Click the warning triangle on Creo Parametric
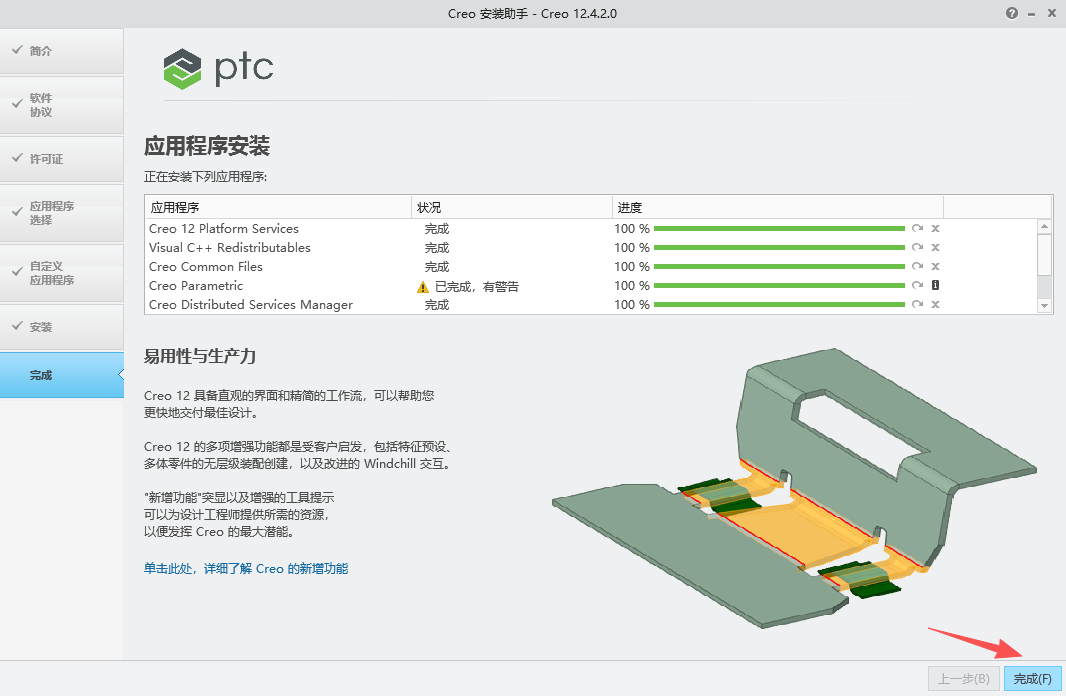 [423, 287]
